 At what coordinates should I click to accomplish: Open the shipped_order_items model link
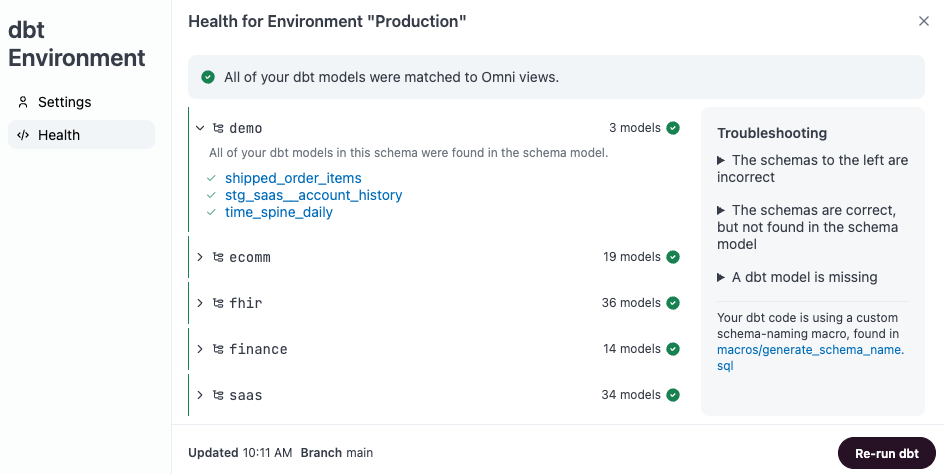tap(293, 178)
